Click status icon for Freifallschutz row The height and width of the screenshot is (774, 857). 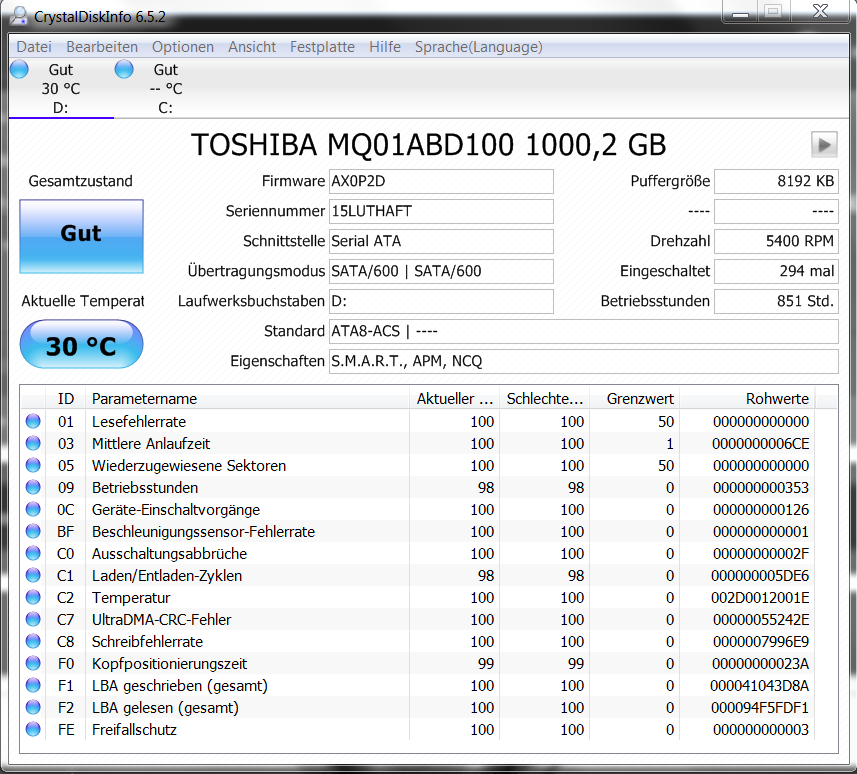tap(34, 730)
